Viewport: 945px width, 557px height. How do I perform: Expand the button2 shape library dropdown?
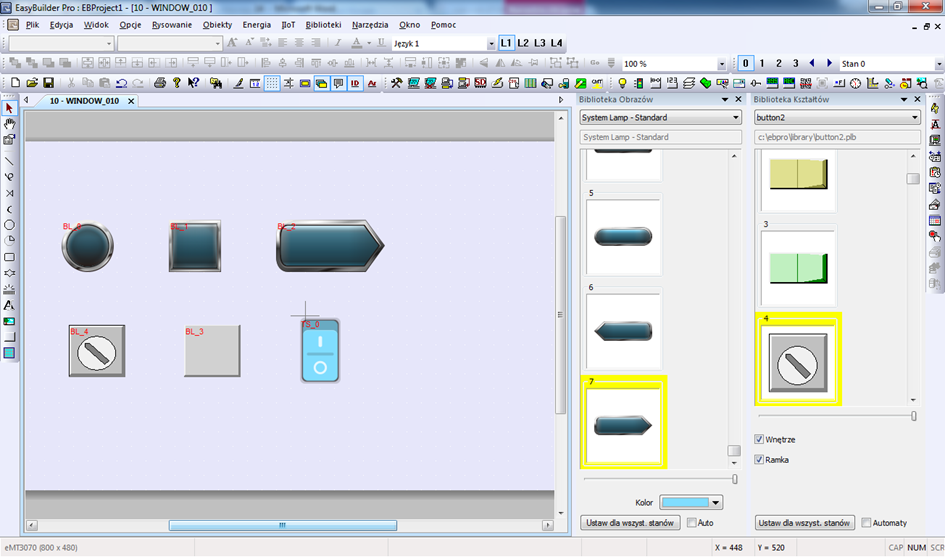915,118
